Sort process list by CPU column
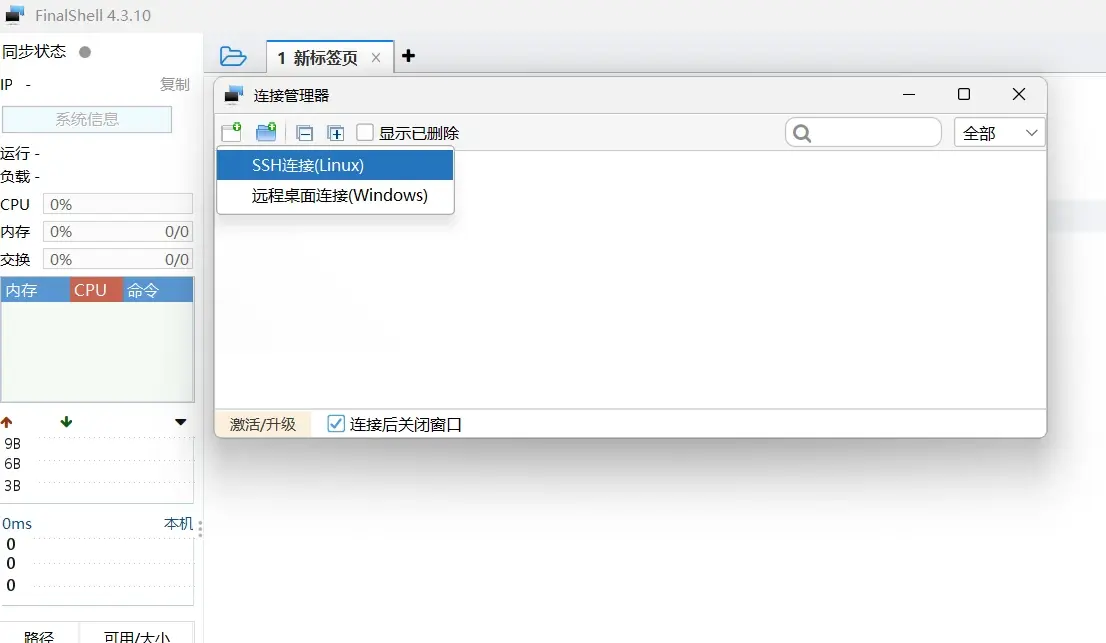Viewport: 1106px width, 643px height. [96, 290]
